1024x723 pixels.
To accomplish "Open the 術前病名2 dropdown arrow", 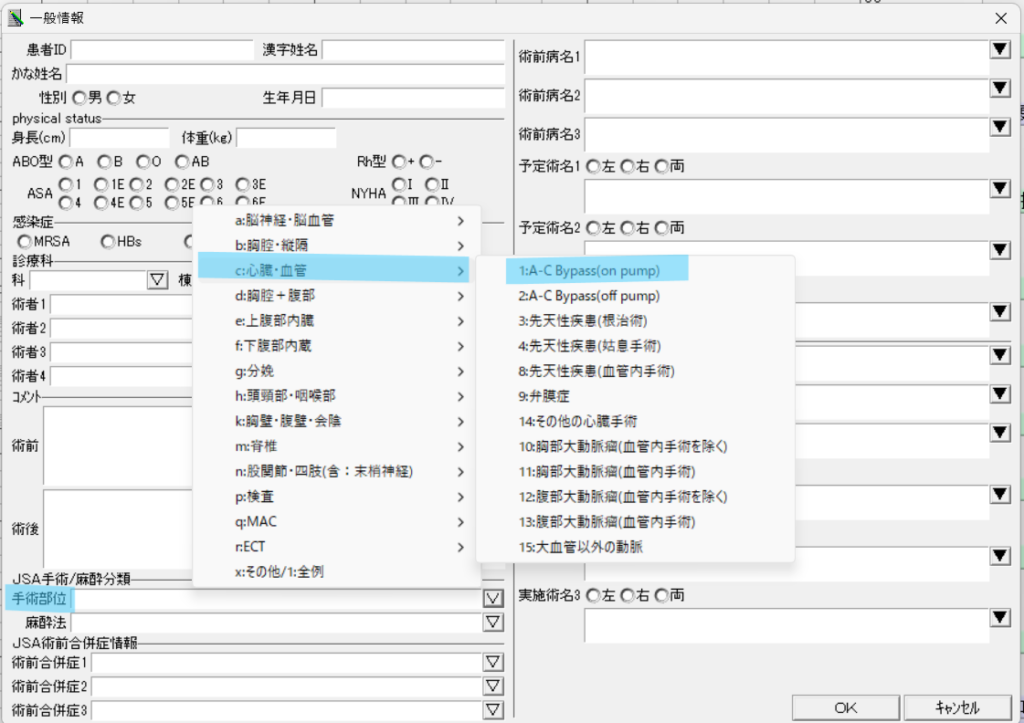I will [x=999, y=89].
